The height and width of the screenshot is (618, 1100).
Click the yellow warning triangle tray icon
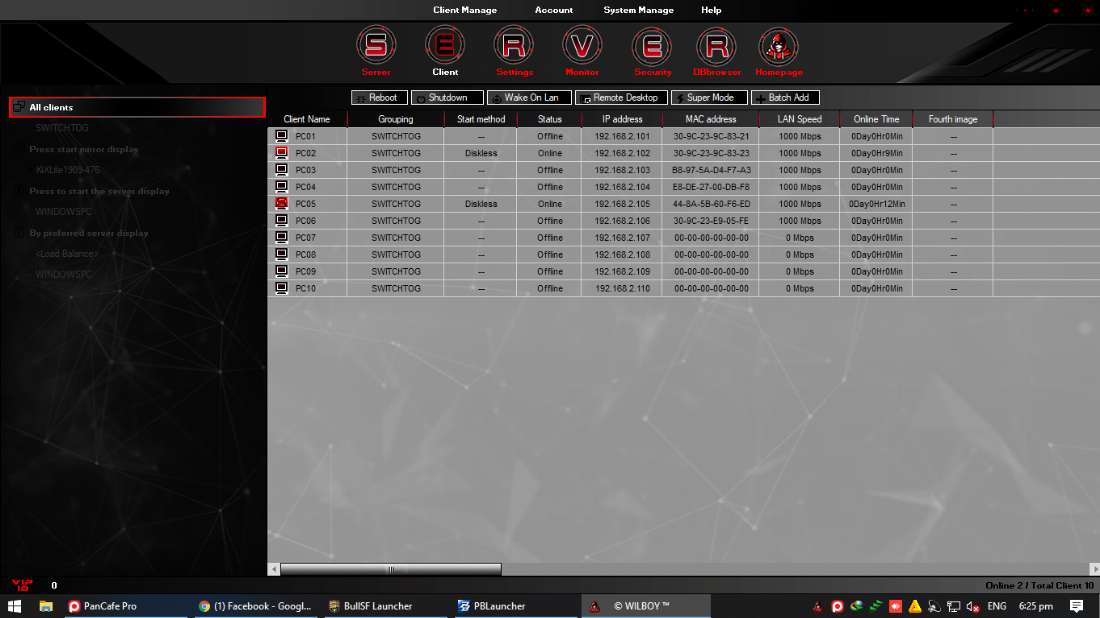point(915,606)
